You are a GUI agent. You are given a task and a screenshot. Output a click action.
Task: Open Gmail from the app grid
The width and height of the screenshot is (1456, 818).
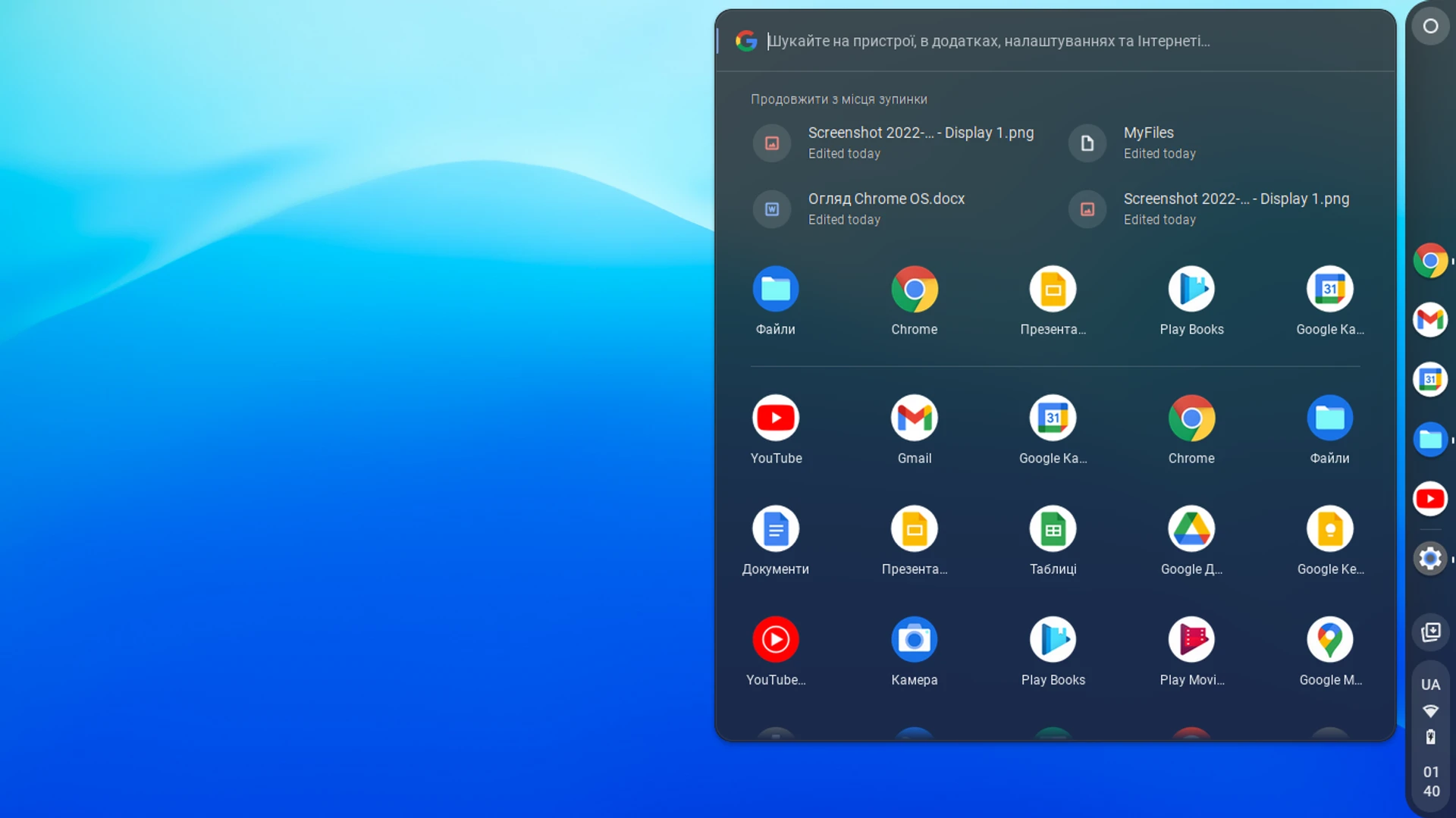tap(914, 418)
